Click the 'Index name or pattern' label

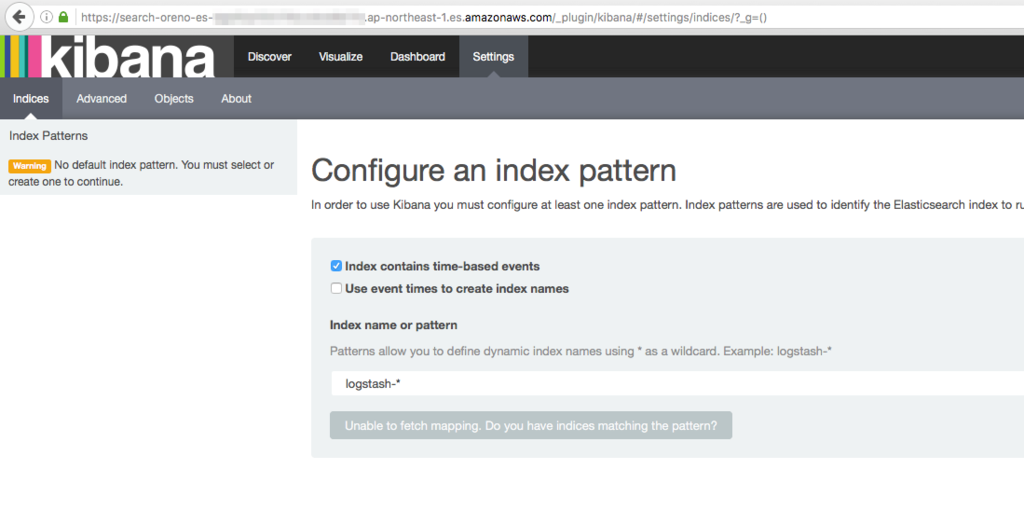tap(393, 325)
